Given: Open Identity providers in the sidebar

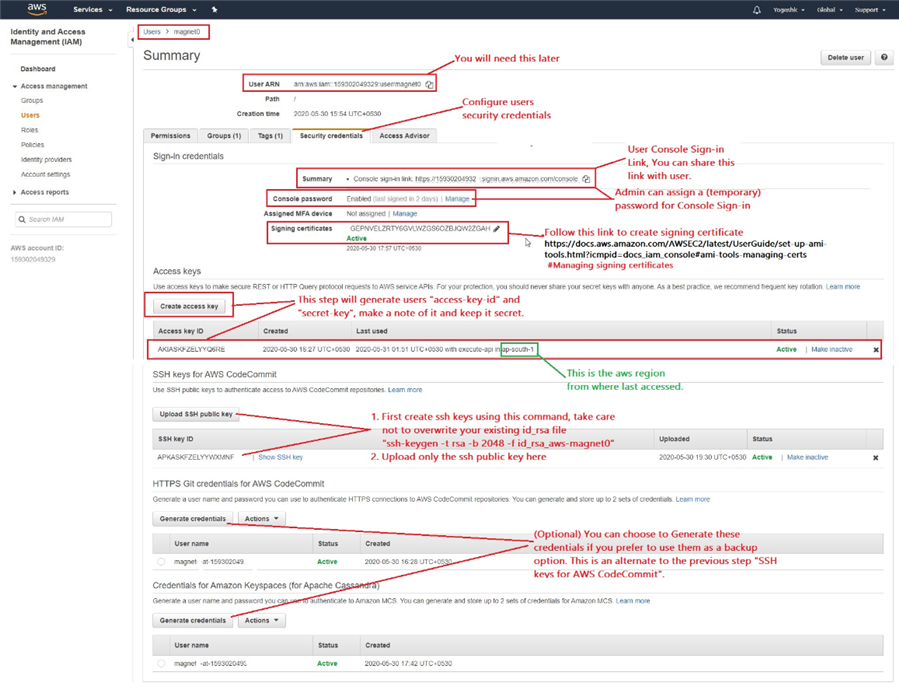Looking at the screenshot, I should [46, 160].
